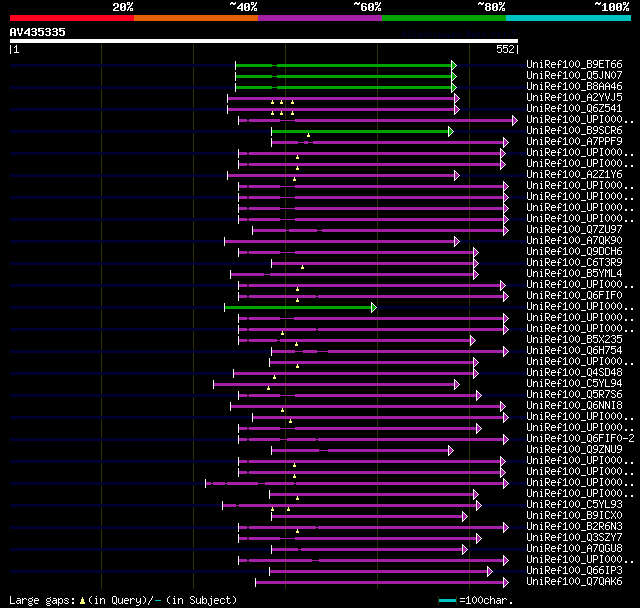
Task: Click the UniRef100_A2YVJ5 label
Action: [x=574, y=98]
